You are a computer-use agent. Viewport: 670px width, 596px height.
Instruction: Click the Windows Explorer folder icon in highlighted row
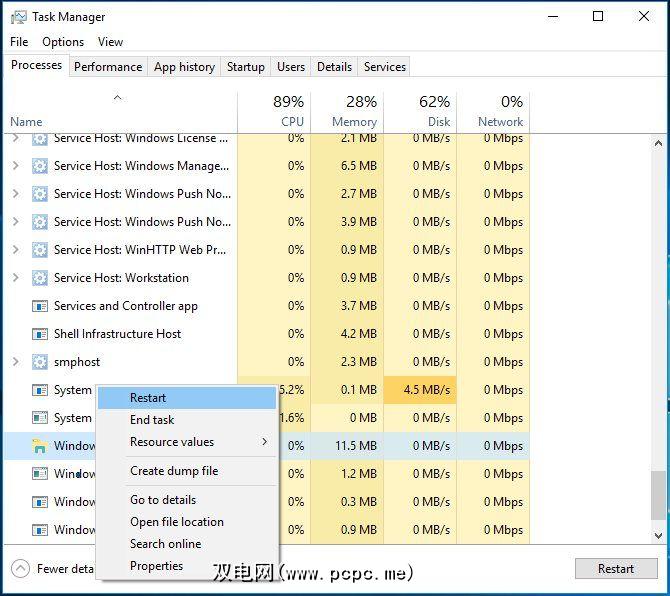click(40, 446)
